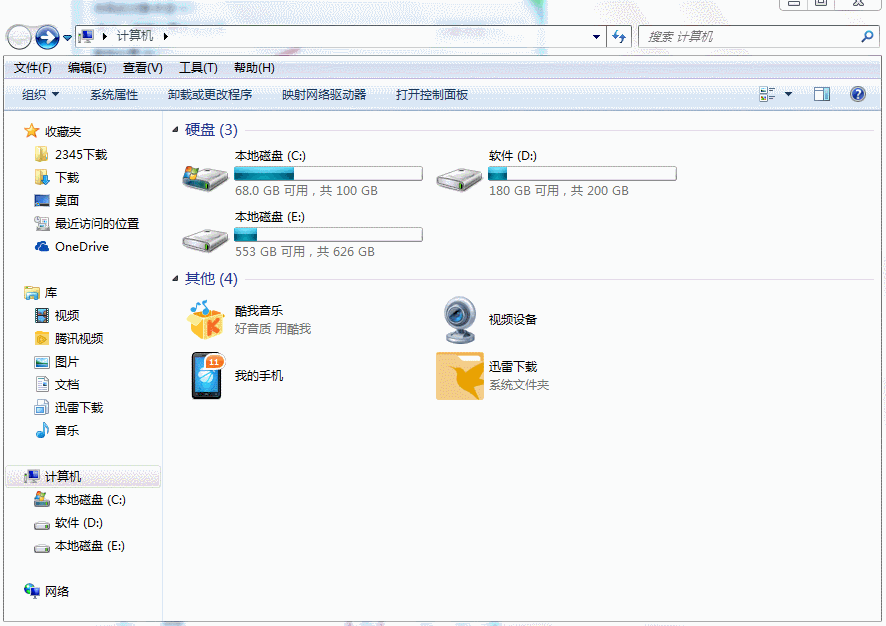Screen dimensions: 886x626
Task: Open the 酷我音乐 music box icon
Action: point(206,320)
